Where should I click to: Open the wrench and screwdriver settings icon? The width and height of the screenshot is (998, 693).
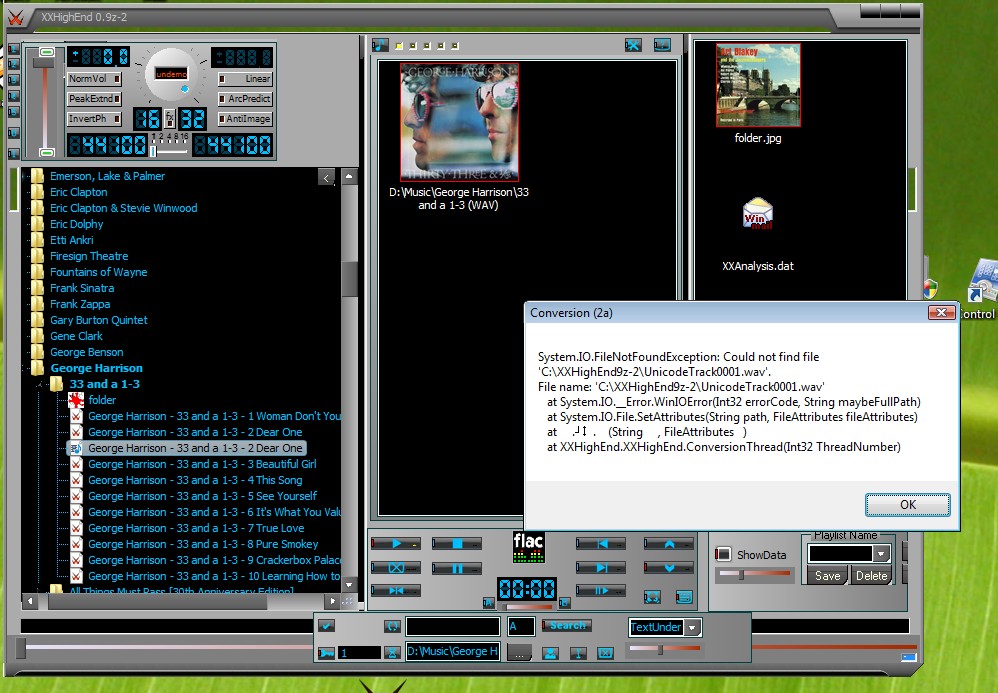(x=633, y=45)
